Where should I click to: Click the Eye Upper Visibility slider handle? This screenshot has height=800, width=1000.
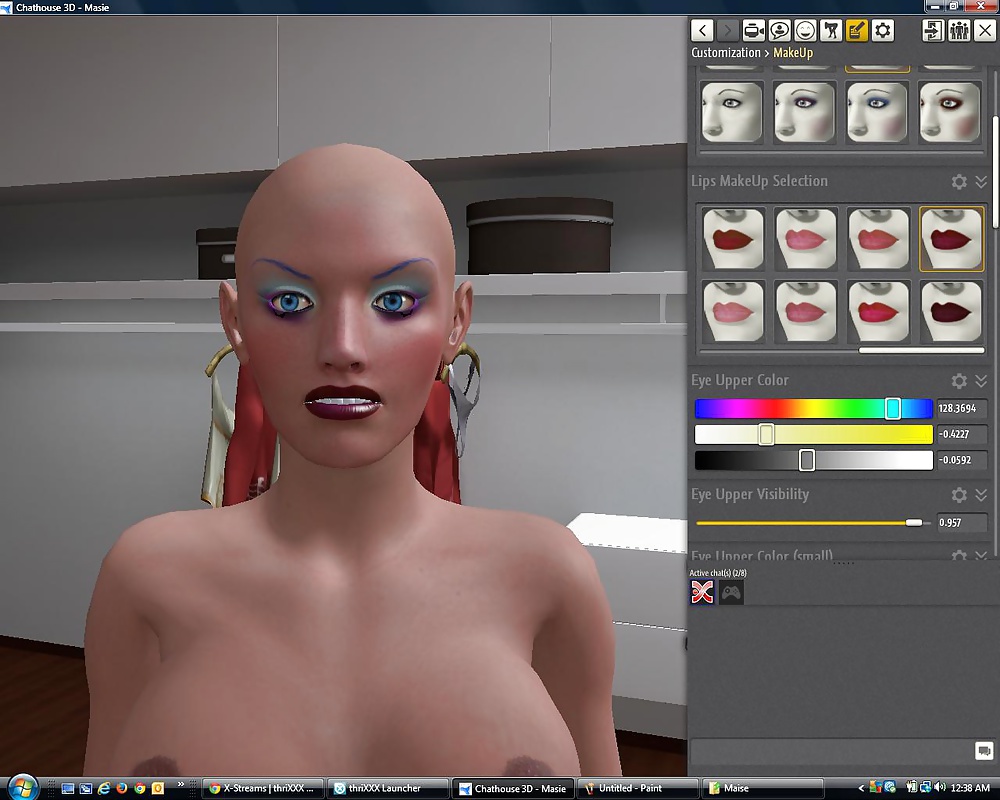[x=913, y=523]
